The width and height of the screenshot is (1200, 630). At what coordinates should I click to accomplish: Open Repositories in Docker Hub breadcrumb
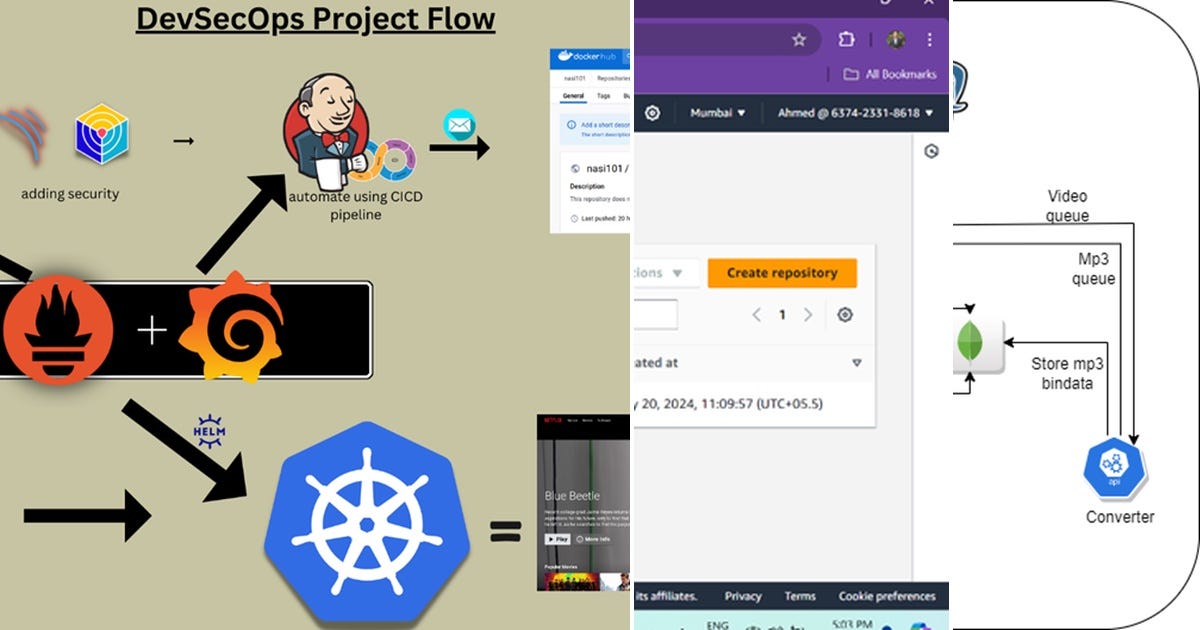[x=613, y=77]
